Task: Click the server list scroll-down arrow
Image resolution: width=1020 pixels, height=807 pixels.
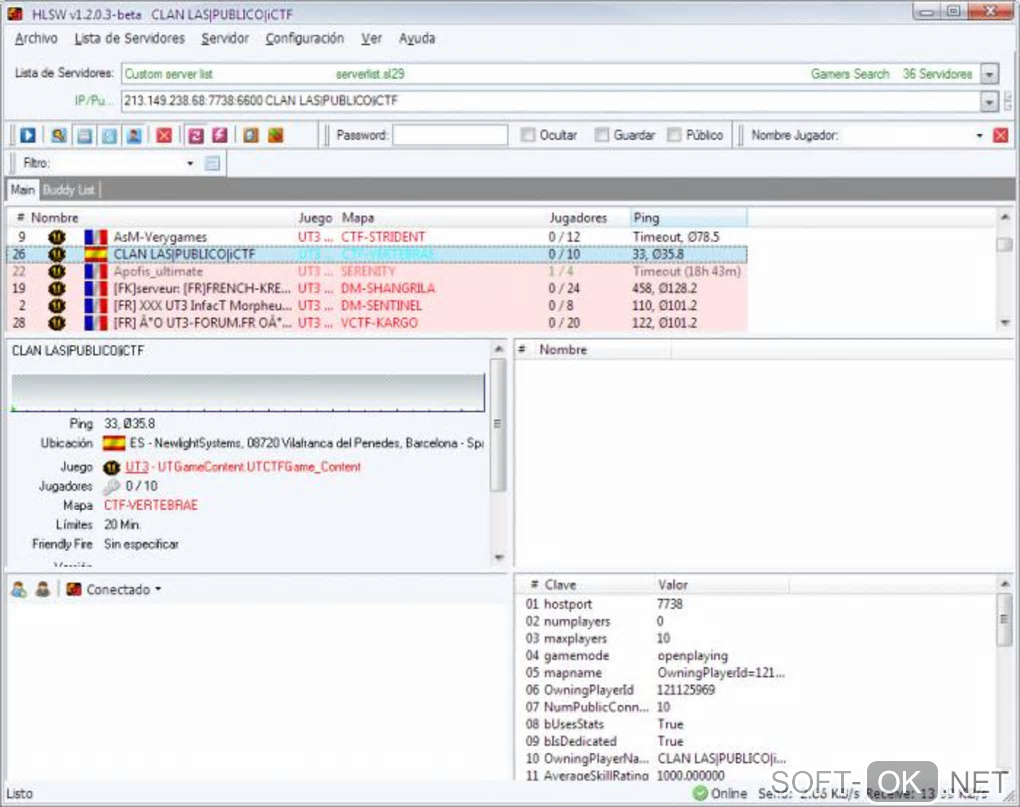Action: 1005,323
